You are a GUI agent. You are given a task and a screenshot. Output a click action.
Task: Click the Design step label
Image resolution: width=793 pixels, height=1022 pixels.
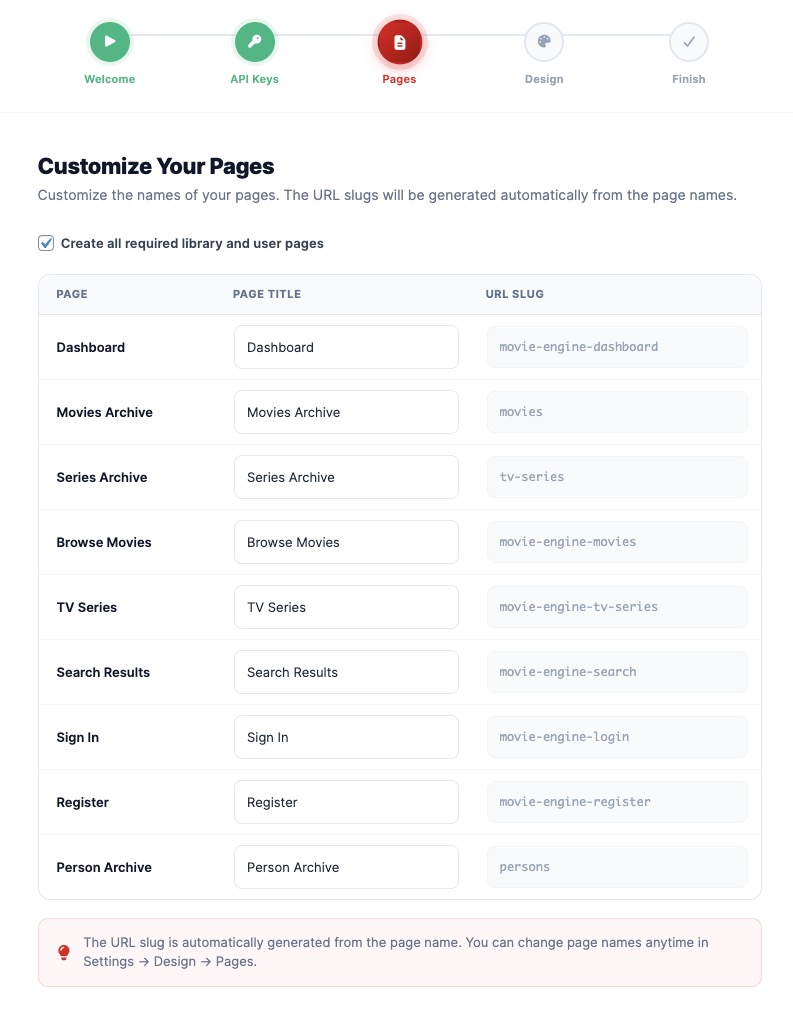pos(544,79)
